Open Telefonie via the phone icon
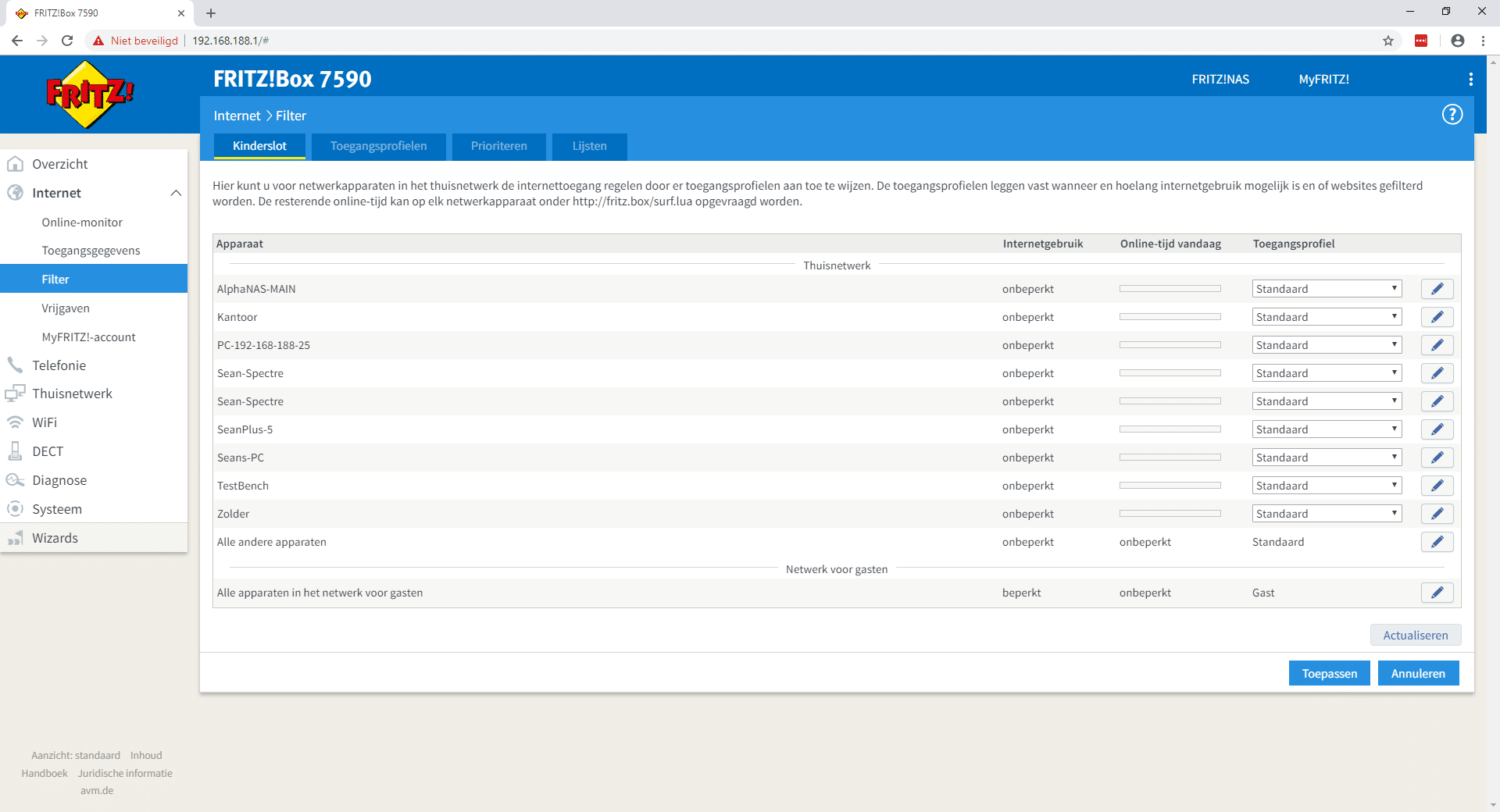Viewport: 1500px width, 812px height. 15,365
